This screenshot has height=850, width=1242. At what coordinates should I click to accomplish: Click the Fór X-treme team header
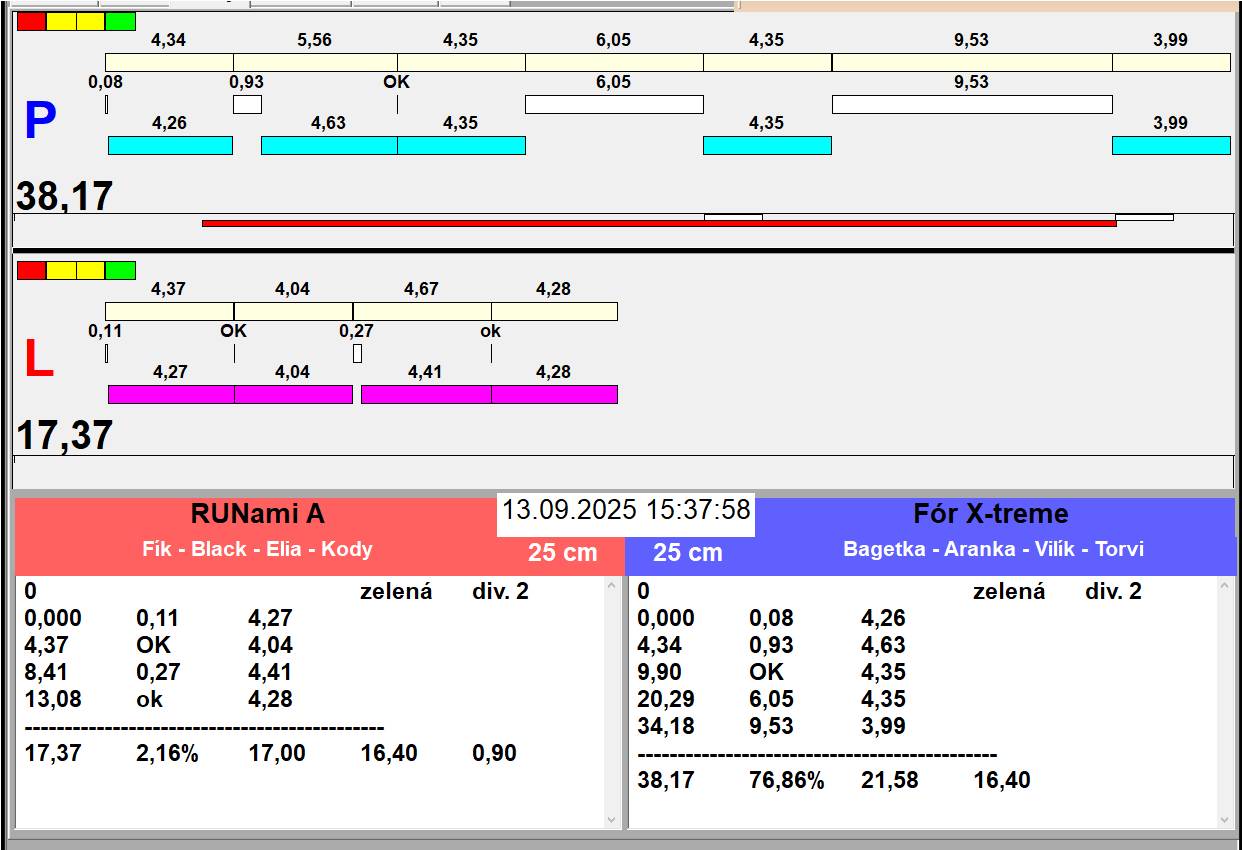point(991,514)
